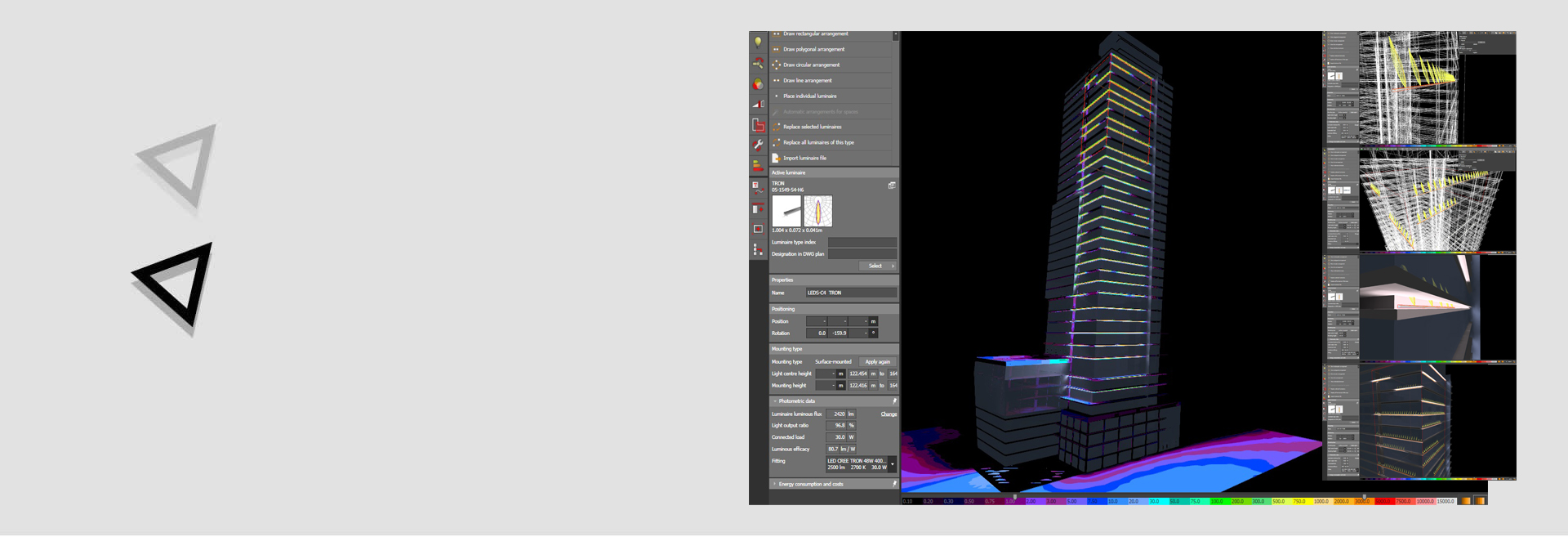This screenshot has width=1568, height=537.
Task: Open the colored circles (colors/filters) tool
Action: (x=758, y=83)
